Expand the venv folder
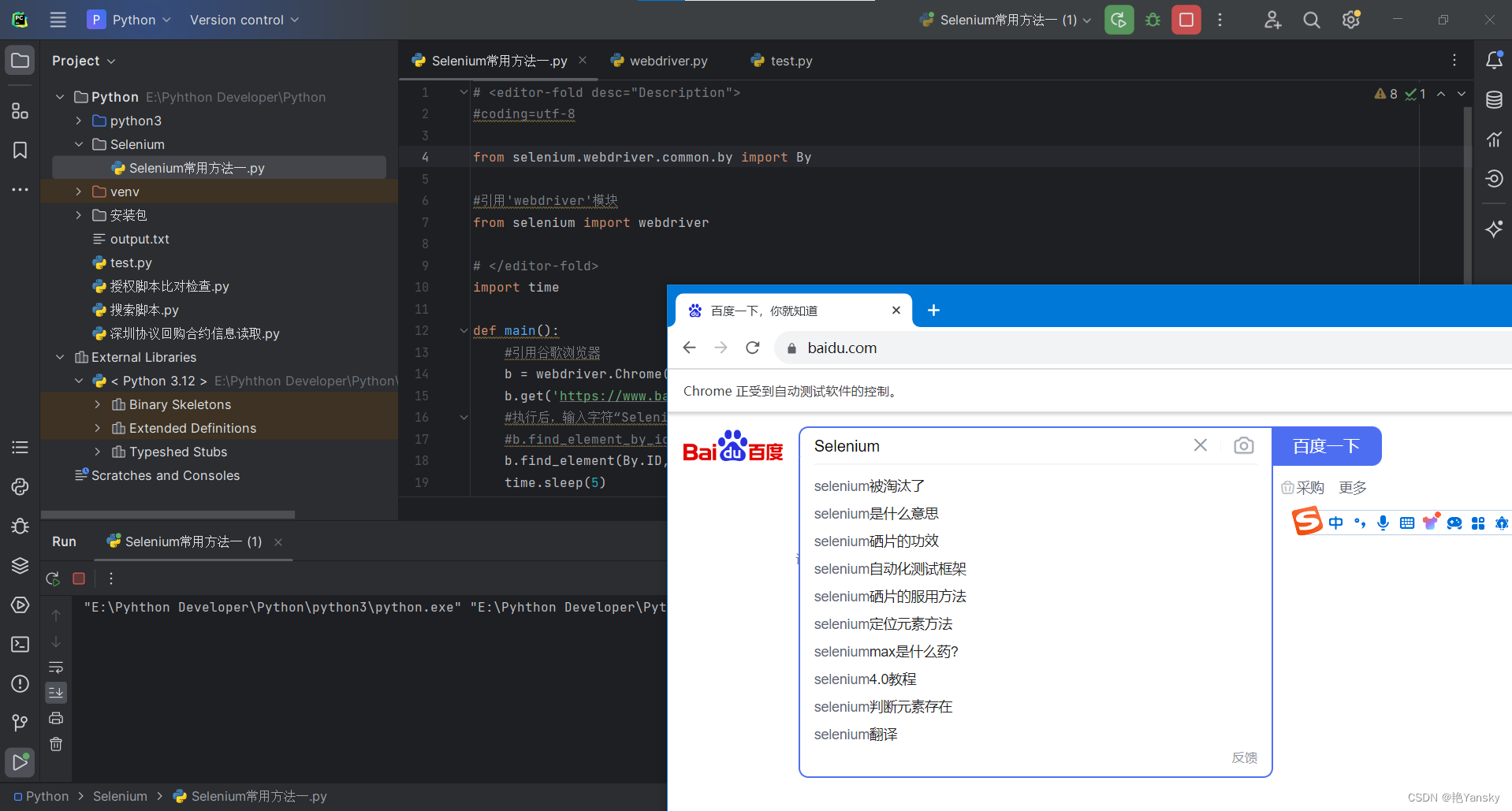This screenshot has width=1512, height=811. click(78, 192)
